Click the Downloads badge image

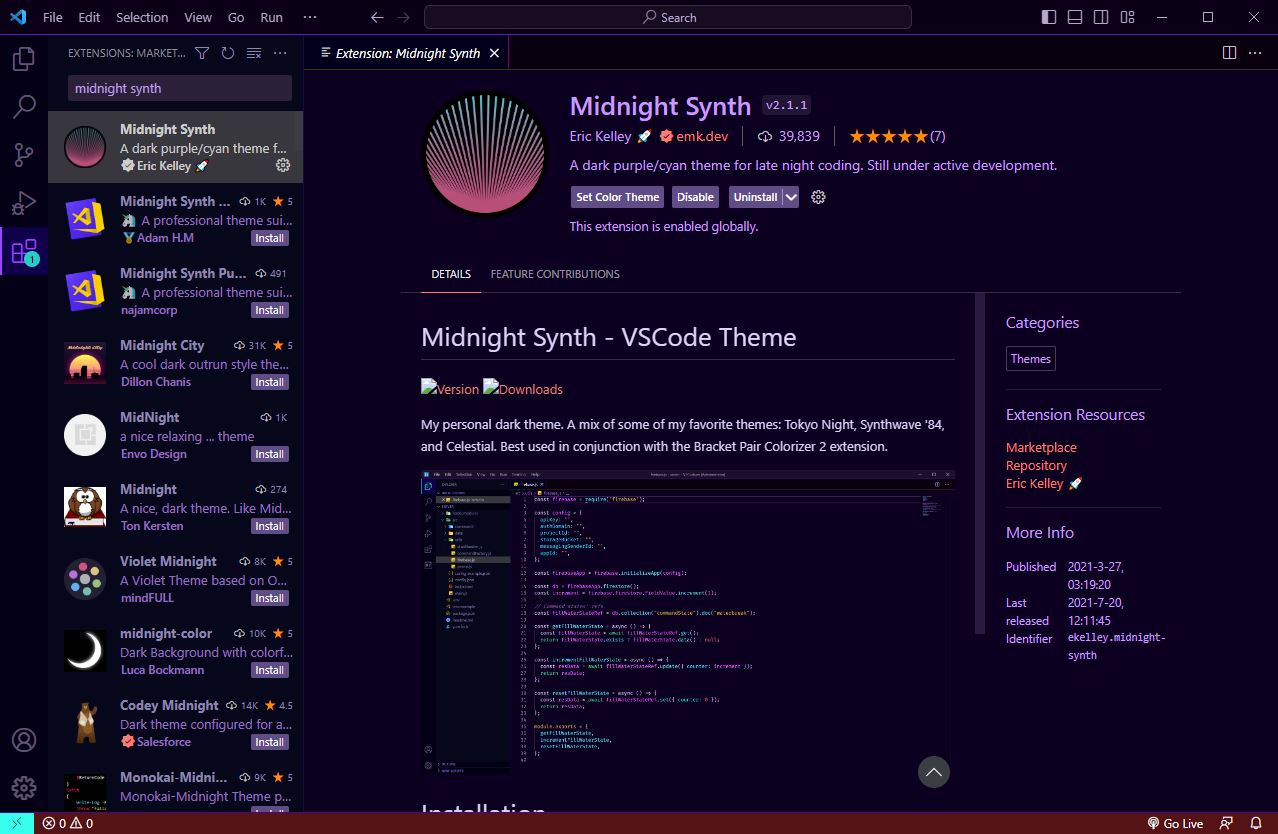pos(523,388)
